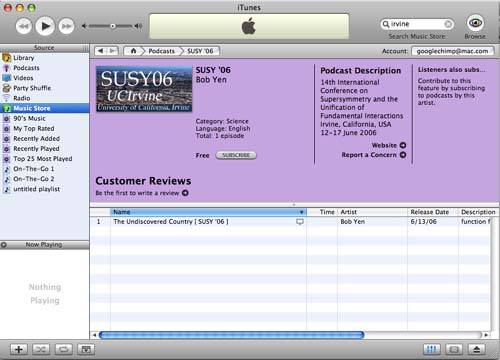Screen dimensions: 500x360
Task: Open Podcasts in the breadcrumb path
Action: coord(162,51)
